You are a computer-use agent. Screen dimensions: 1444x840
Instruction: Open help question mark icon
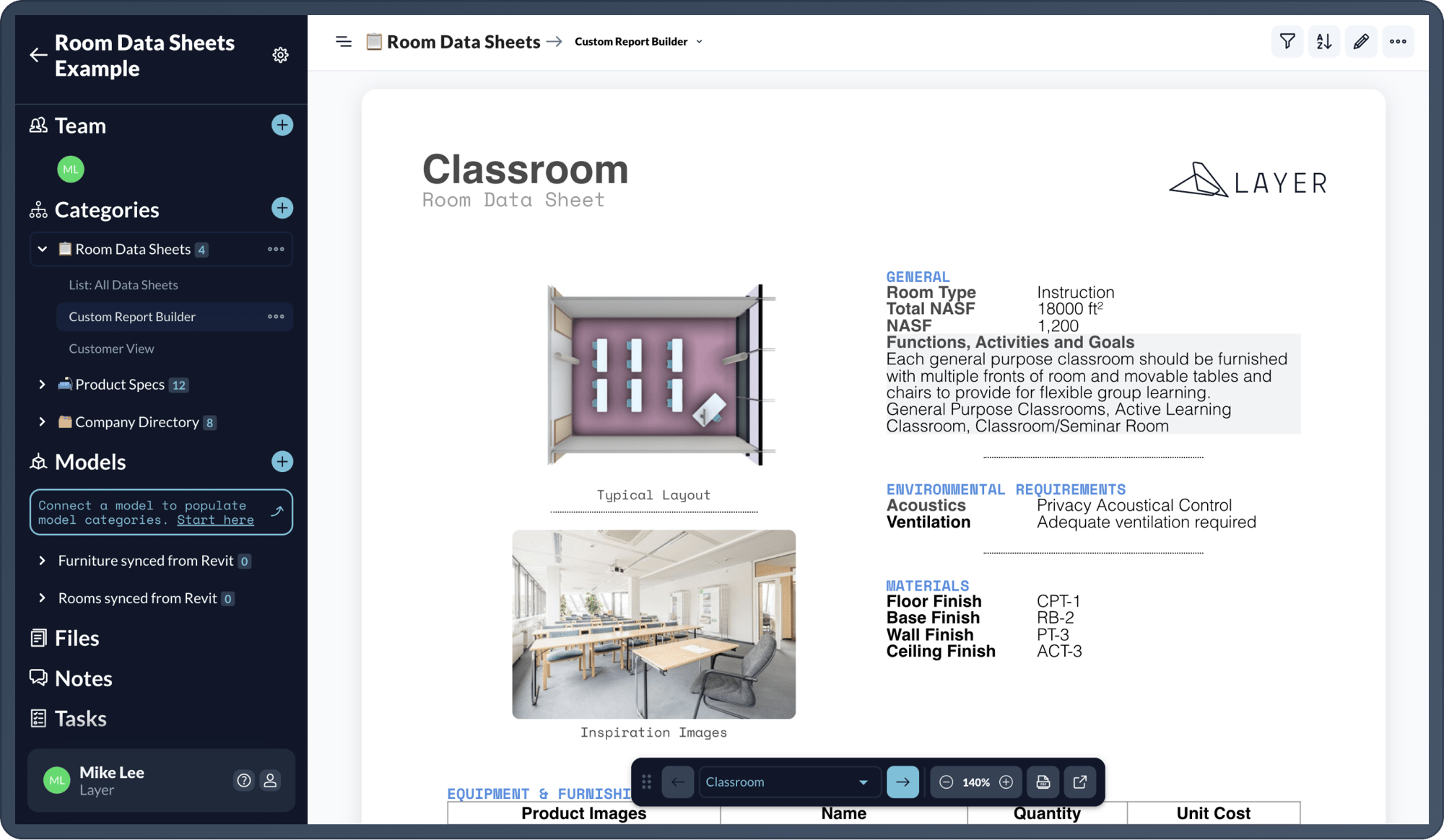pyautogui.click(x=244, y=780)
